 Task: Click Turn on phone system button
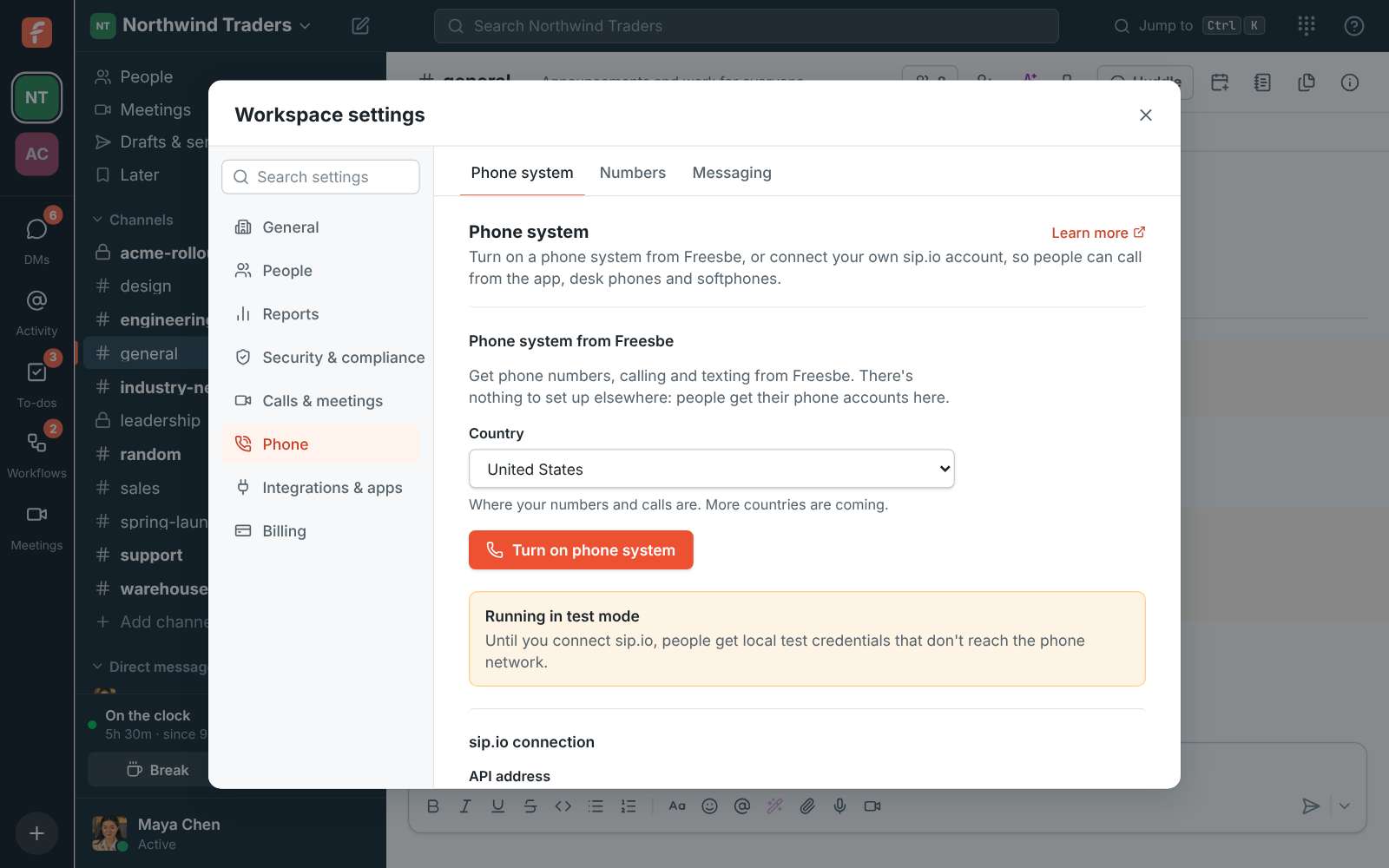click(x=581, y=550)
